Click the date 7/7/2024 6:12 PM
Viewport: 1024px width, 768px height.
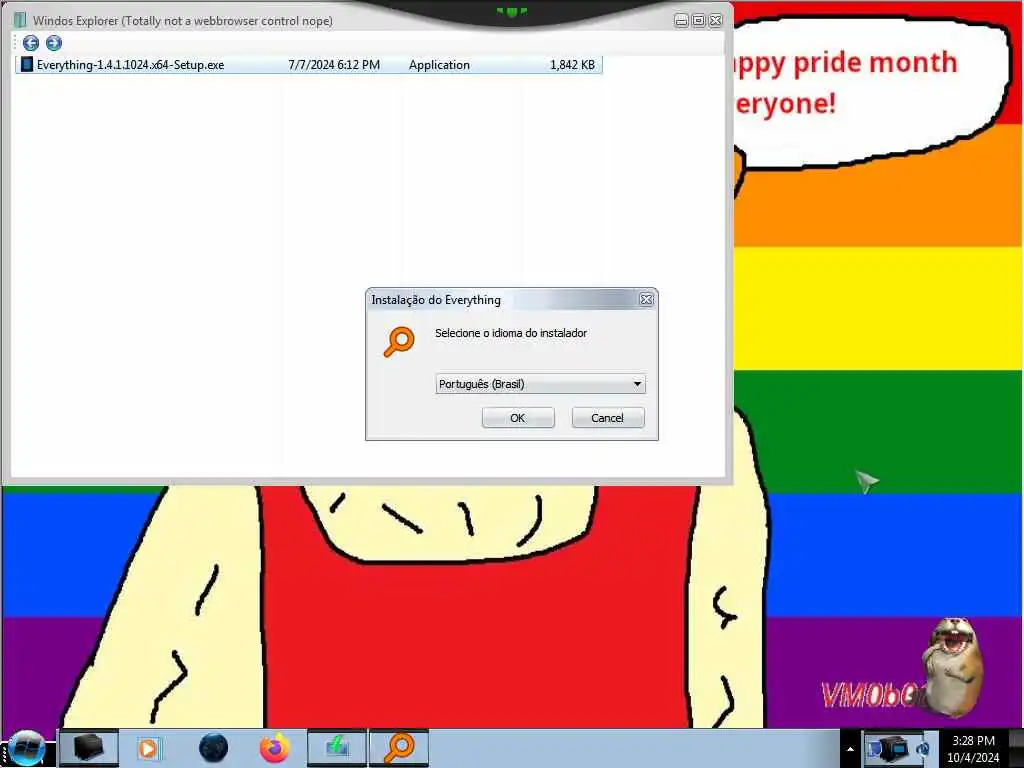pos(334,65)
